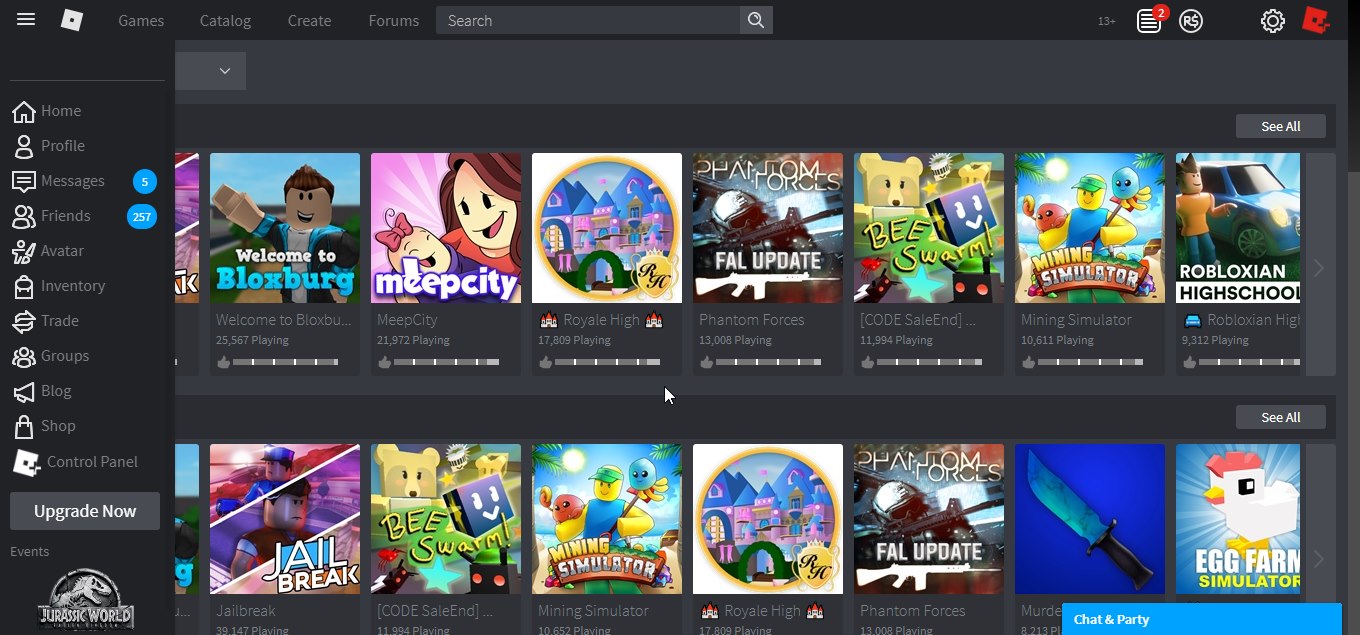Give Phantom Forces a thumbs up
This screenshot has height=635, width=1360.
click(x=706, y=361)
